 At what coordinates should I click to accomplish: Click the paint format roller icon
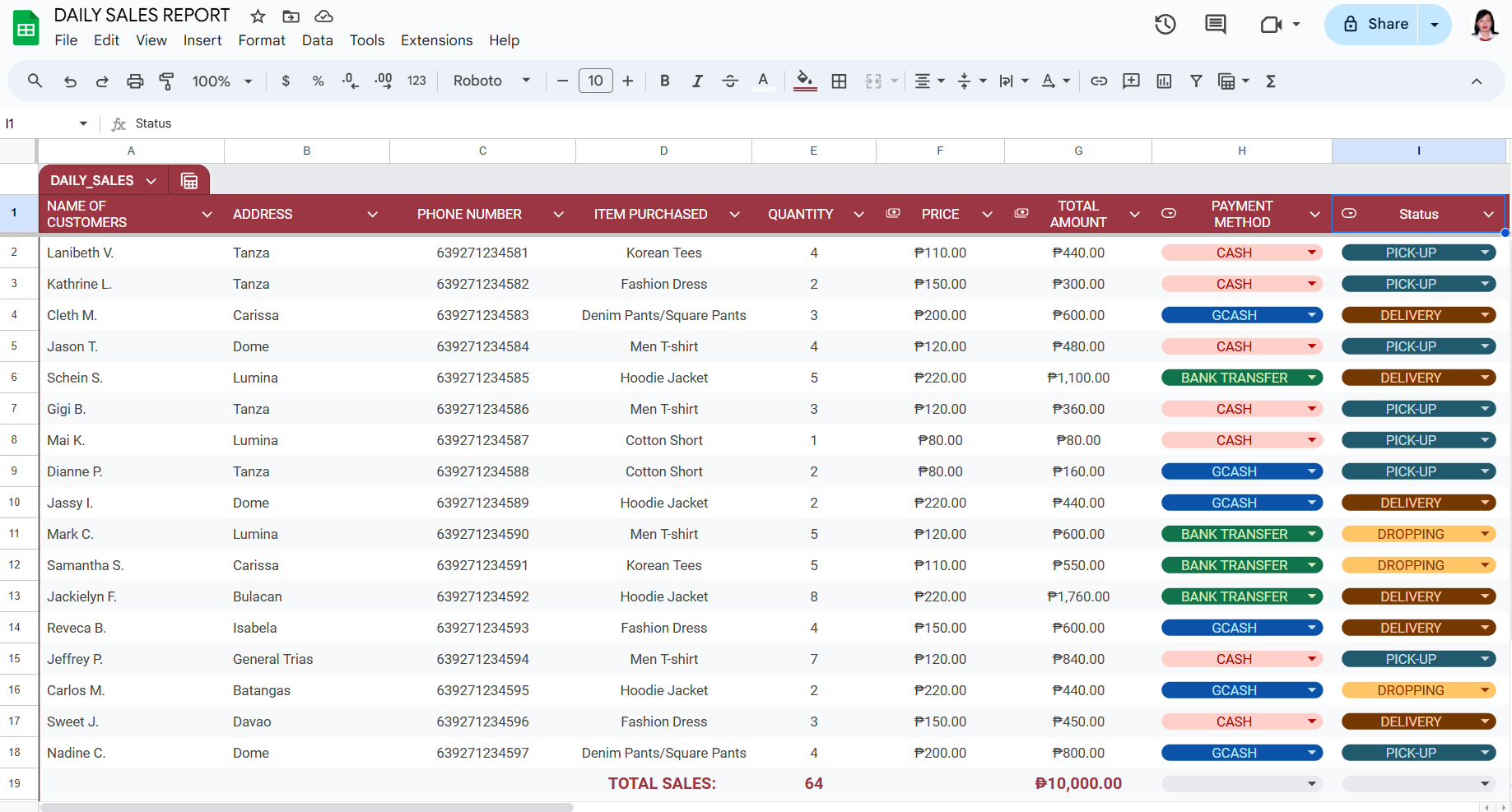pyautogui.click(x=166, y=81)
